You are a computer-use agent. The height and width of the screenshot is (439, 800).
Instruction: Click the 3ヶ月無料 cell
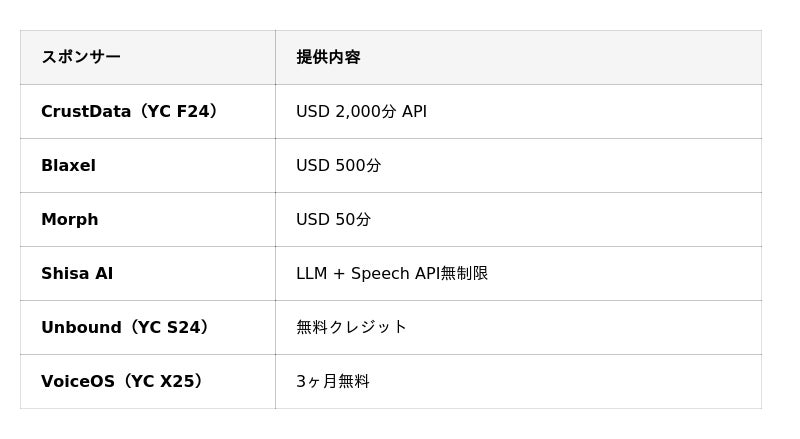(x=333, y=382)
